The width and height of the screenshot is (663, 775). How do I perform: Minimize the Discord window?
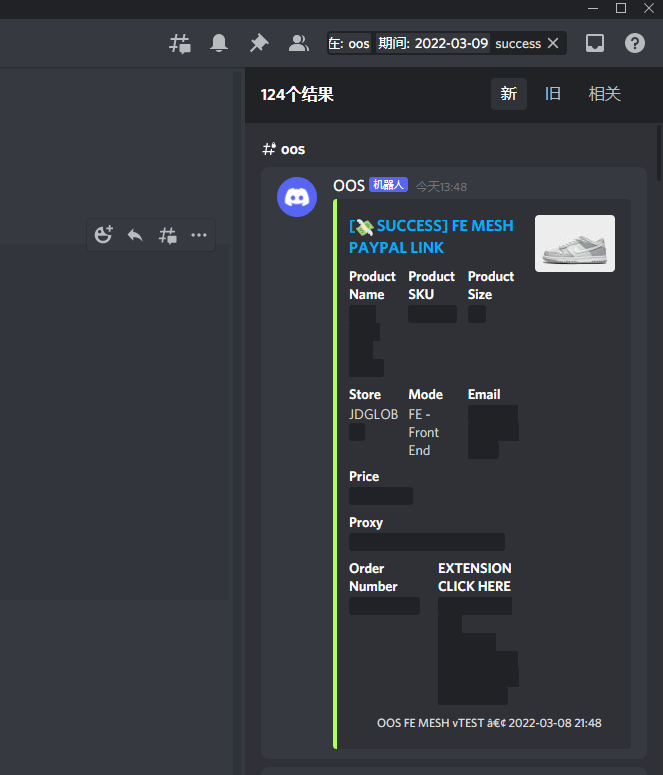(x=593, y=8)
